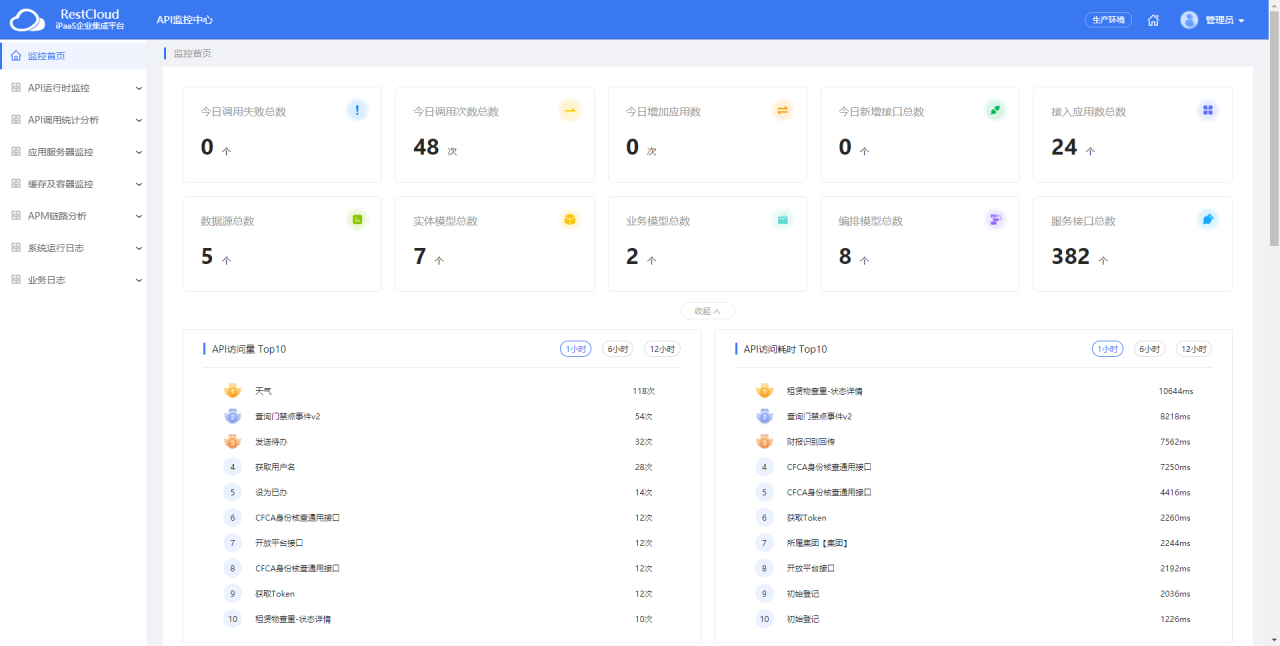Select 1小时 in API访问量 Top10 panel

pyautogui.click(x=575, y=349)
